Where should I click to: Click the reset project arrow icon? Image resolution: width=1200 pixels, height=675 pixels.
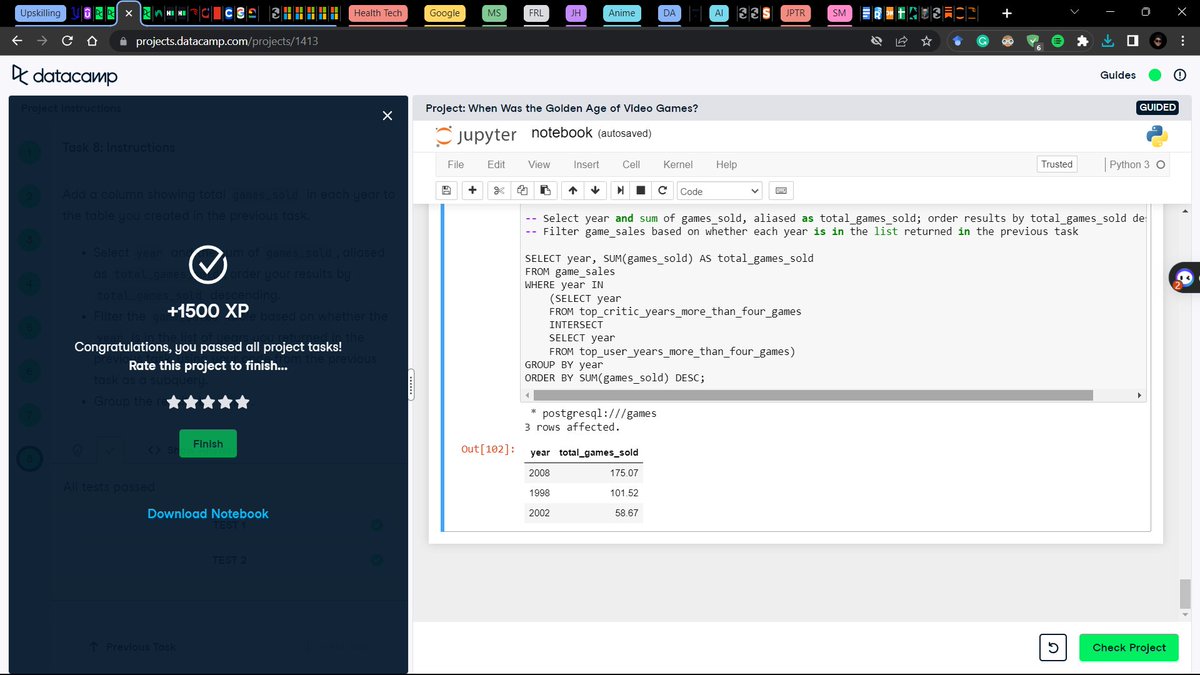pos(1053,647)
